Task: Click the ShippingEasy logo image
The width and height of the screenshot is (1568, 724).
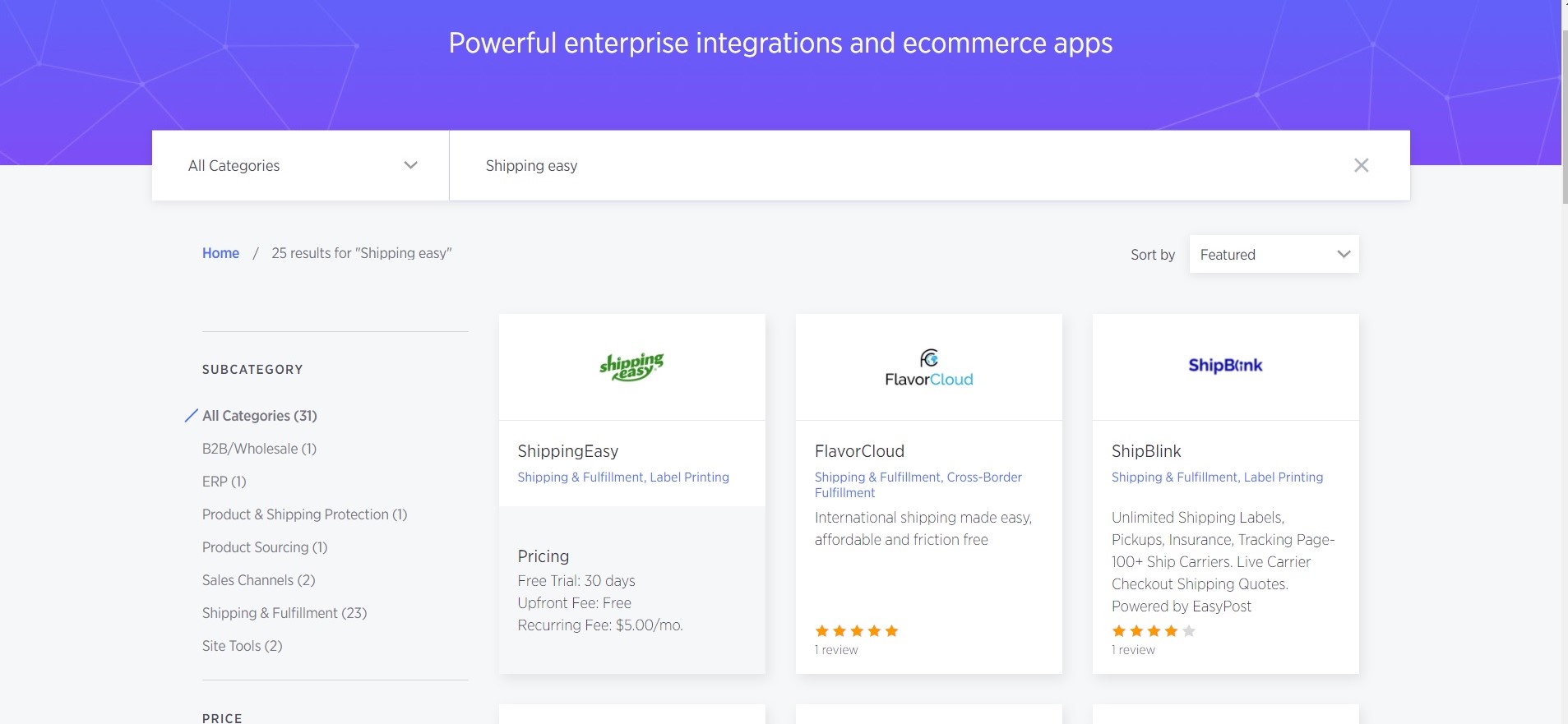Action: (631, 367)
